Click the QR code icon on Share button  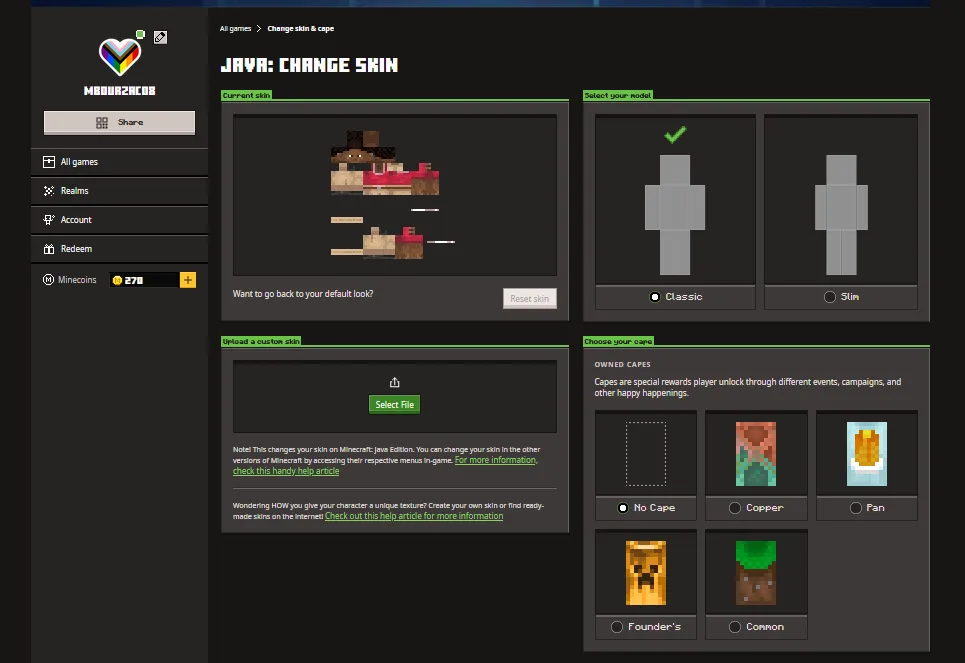tap(102, 123)
